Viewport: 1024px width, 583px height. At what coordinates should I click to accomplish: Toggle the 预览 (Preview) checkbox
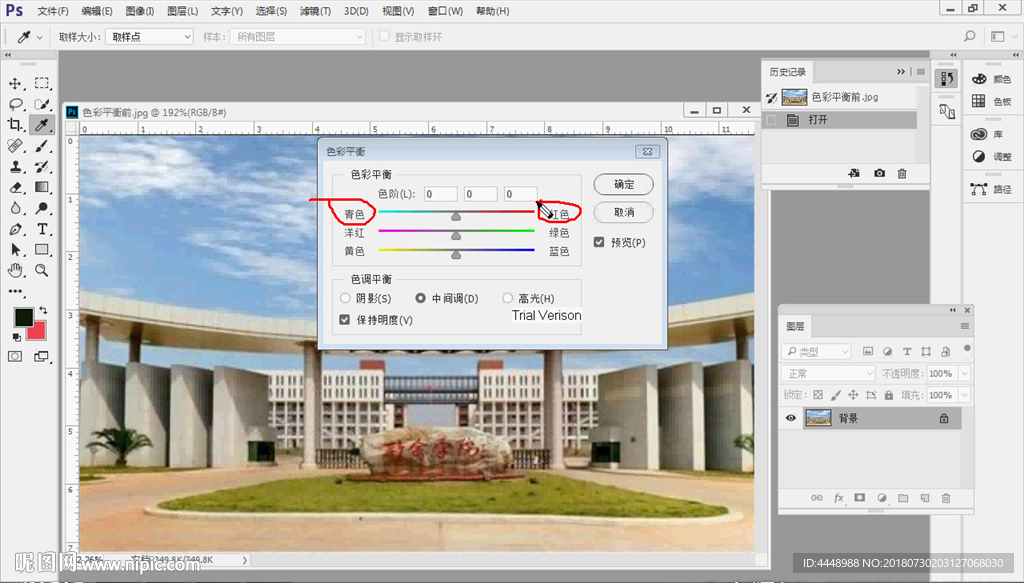tap(599, 242)
